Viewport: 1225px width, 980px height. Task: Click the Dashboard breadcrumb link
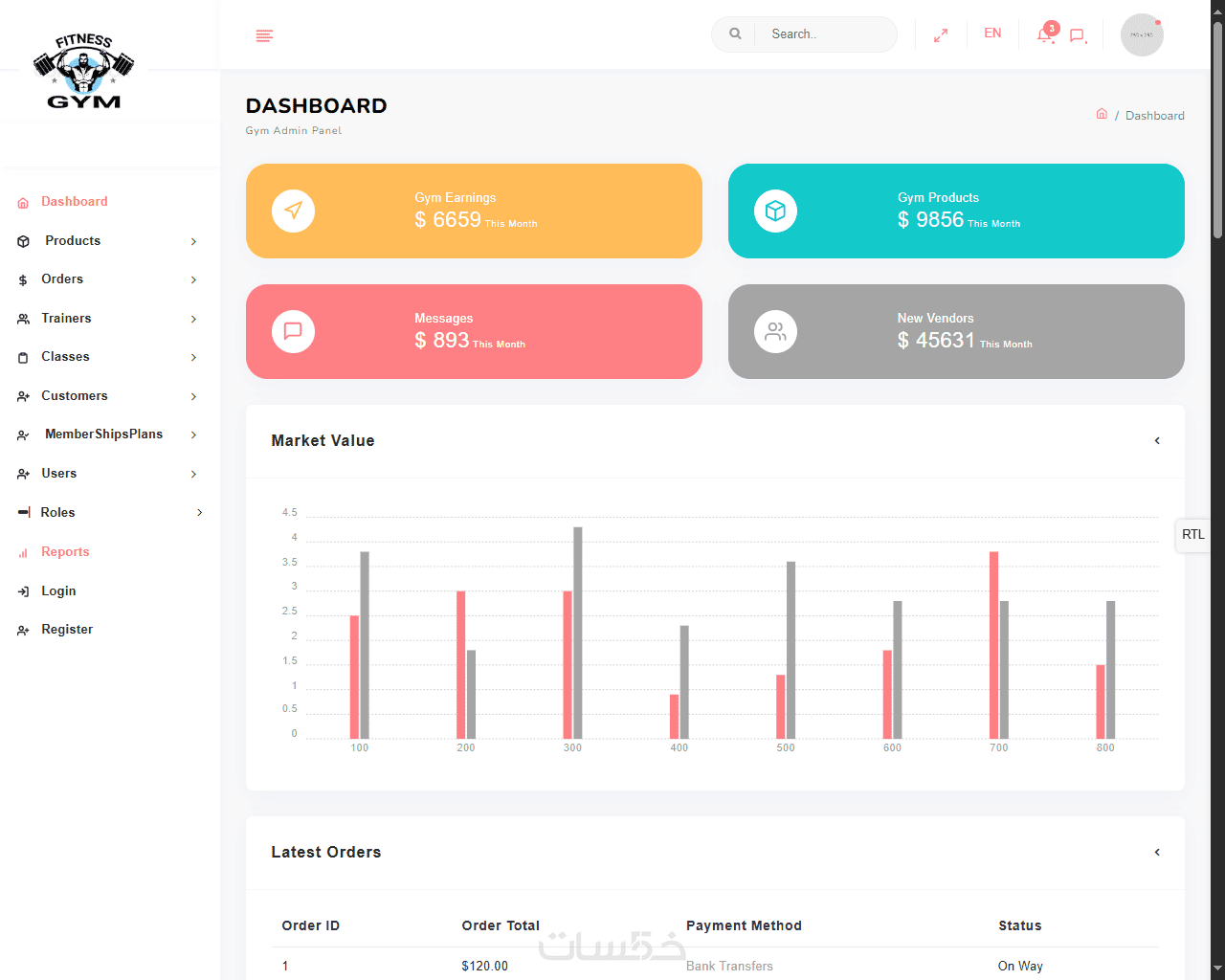[1155, 116]
